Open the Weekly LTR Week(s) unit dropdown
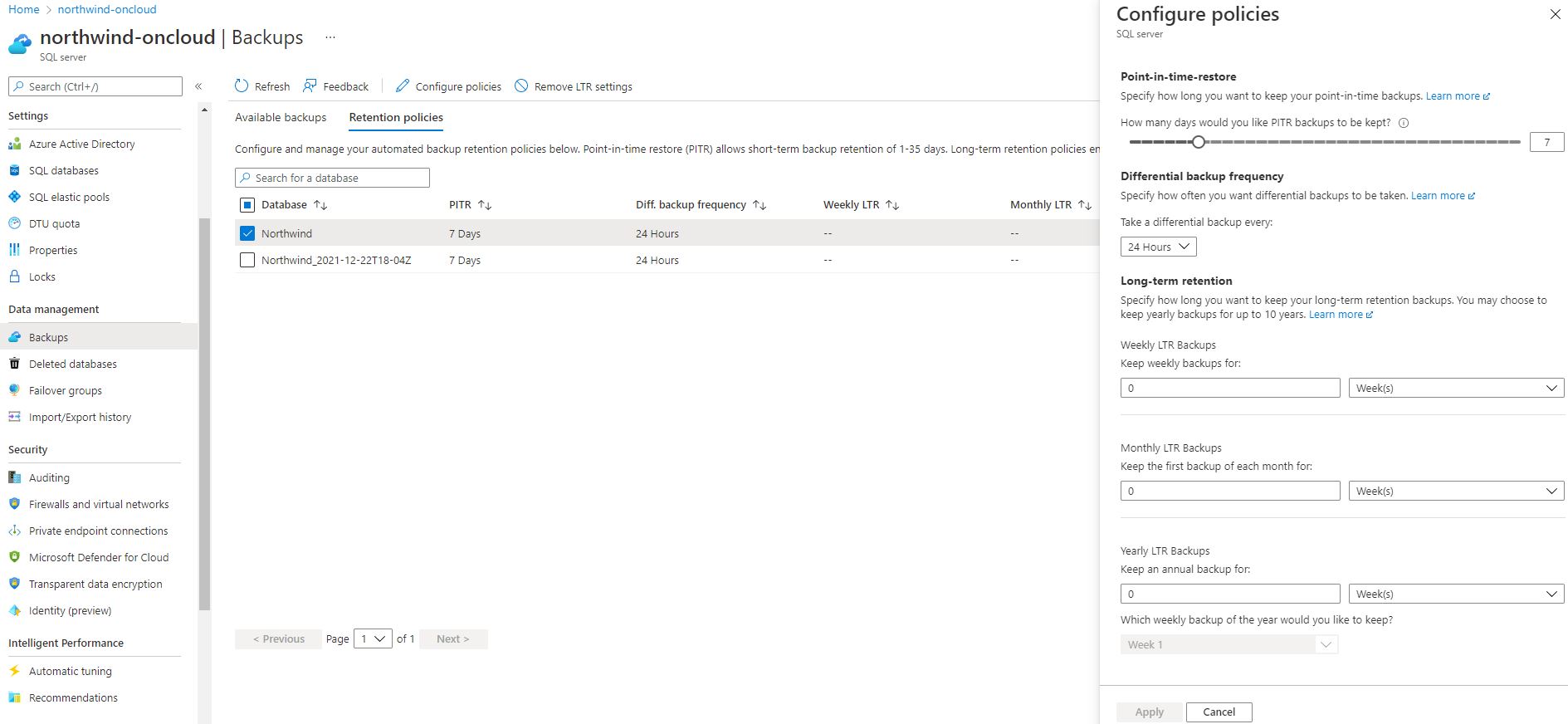Image resolution: width=1568 pixels, height=724 pixels. click(x=1457, y=388)
